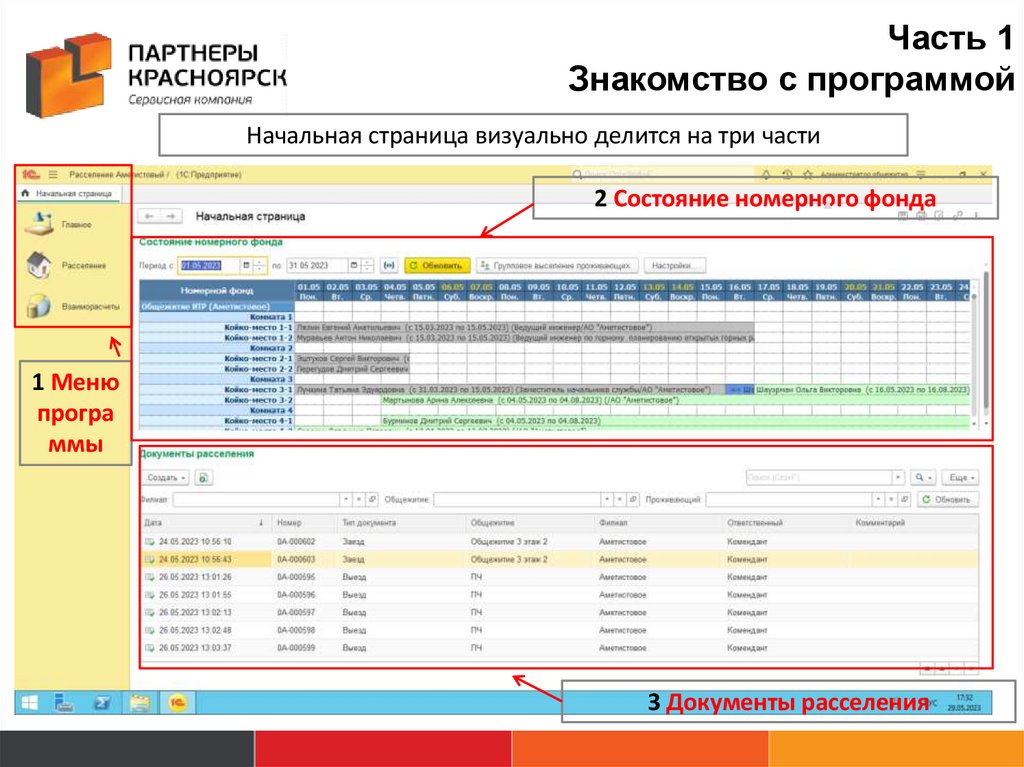This screenshot has width=1024, height=767.
Task: Click the start date stepper arrows
Action: point(259,266)
